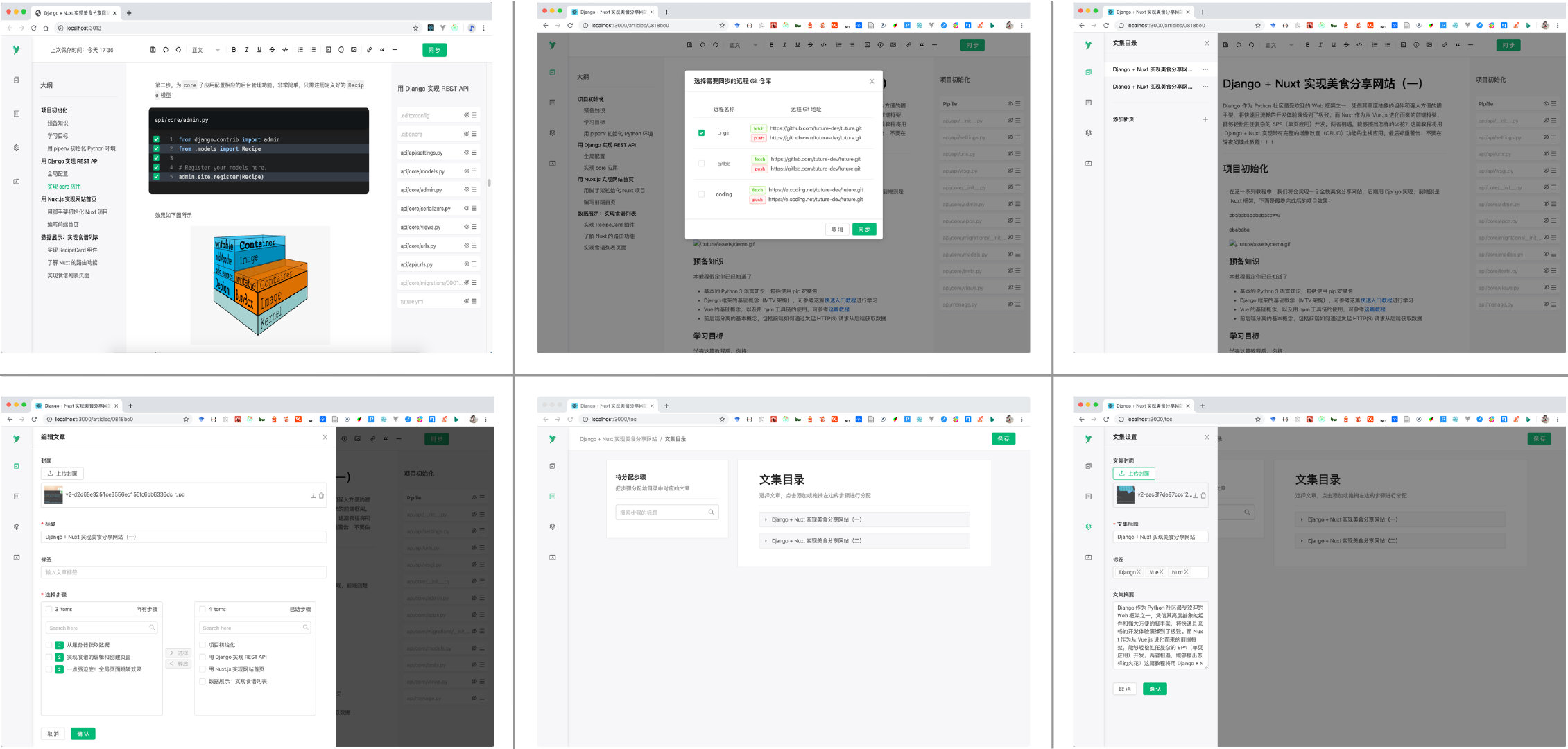The image size is (1568, 749).
Task: Check the gitlab remote in Git sync dialog
Action: pos(701,164)
